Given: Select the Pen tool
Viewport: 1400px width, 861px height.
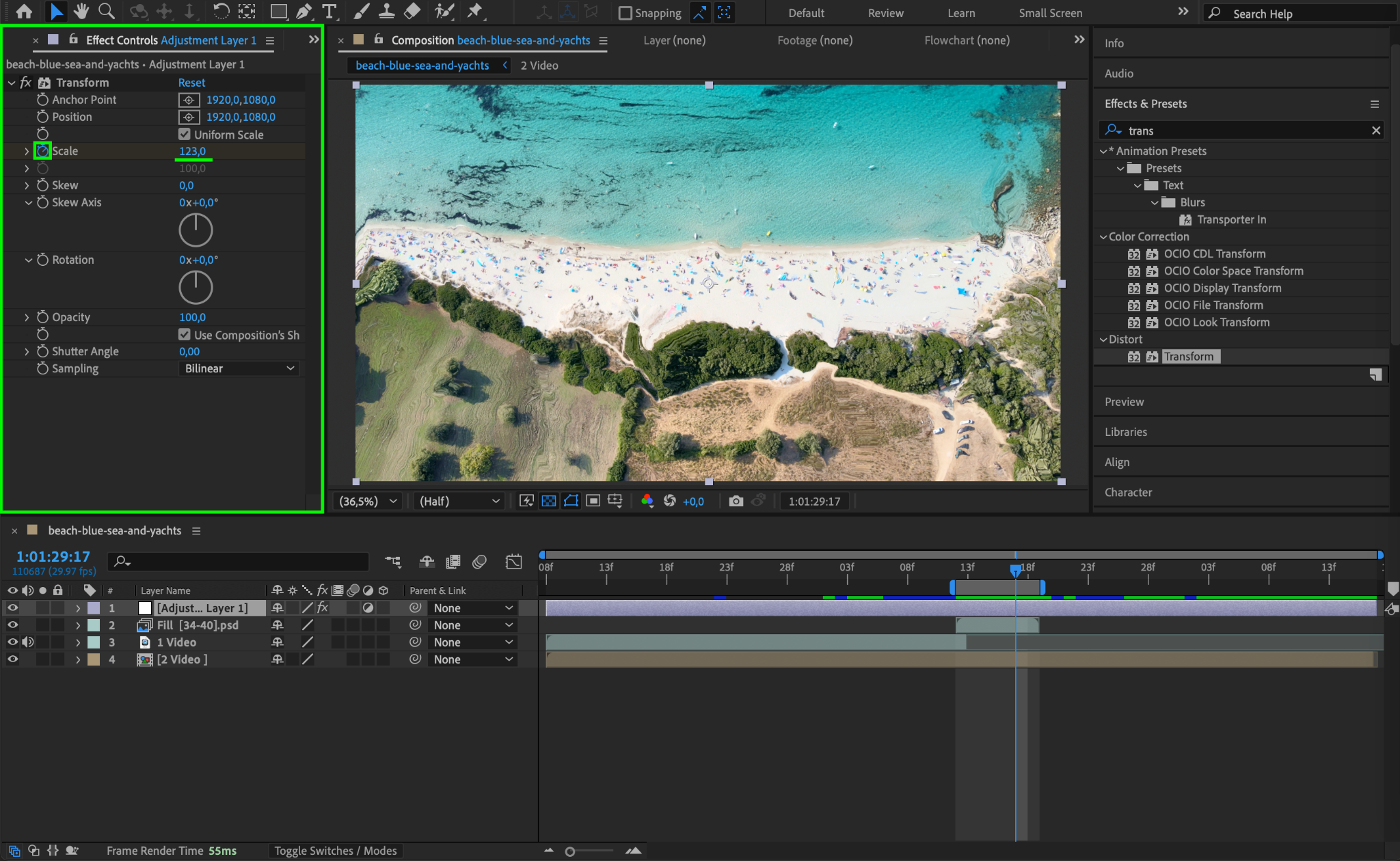Looking at the screenshot, I should point(304,11).
